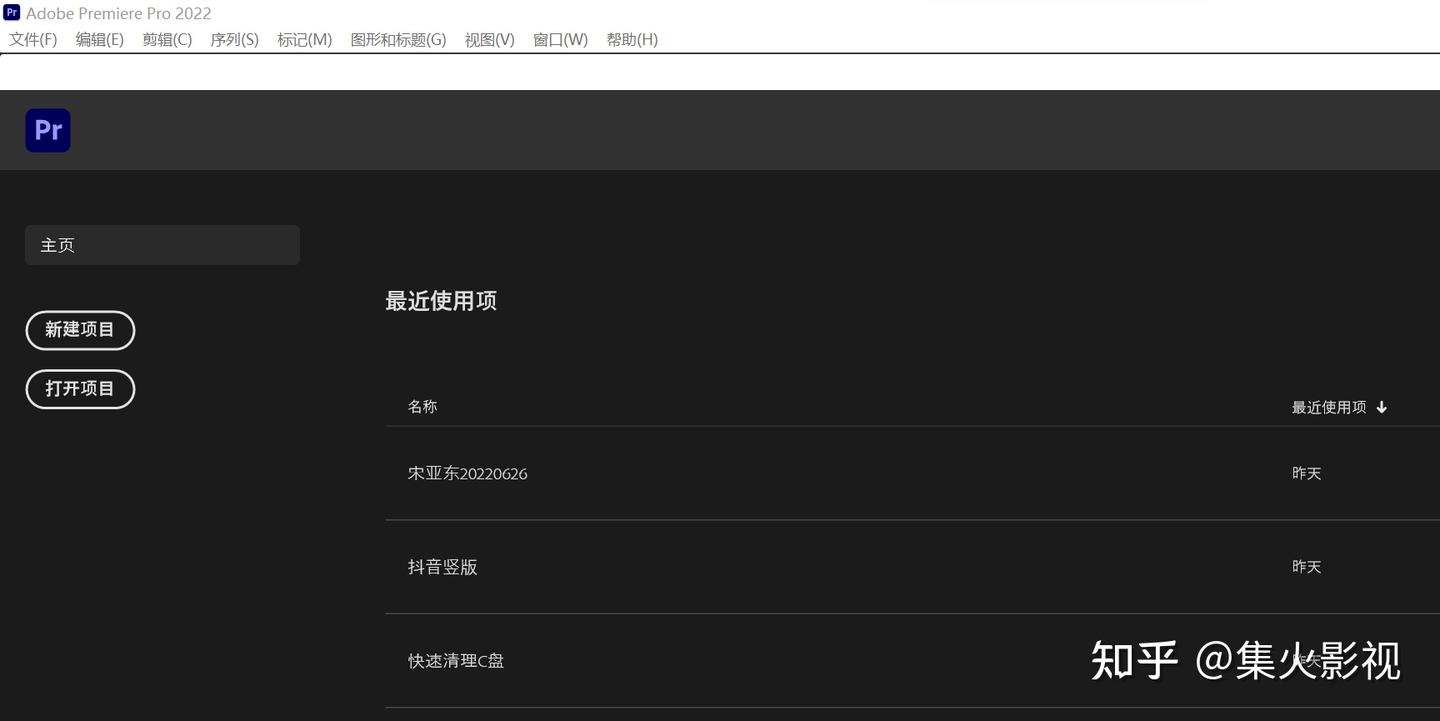The height and width of the screenshot is (721, 1440).
Task: Click the Premiere Pro icon in the title bar
Action: tap(10, 12)
